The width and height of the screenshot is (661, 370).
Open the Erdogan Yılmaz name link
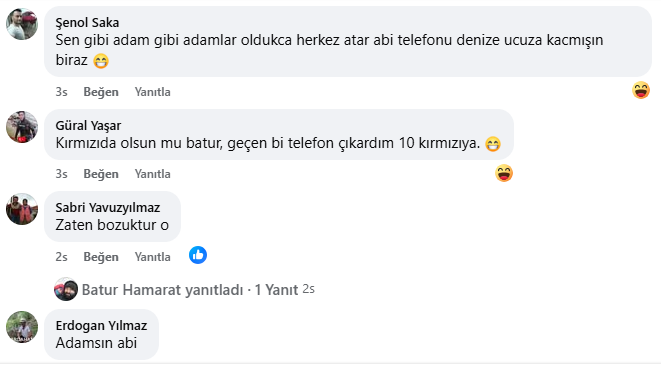click(x=101, y=325)
